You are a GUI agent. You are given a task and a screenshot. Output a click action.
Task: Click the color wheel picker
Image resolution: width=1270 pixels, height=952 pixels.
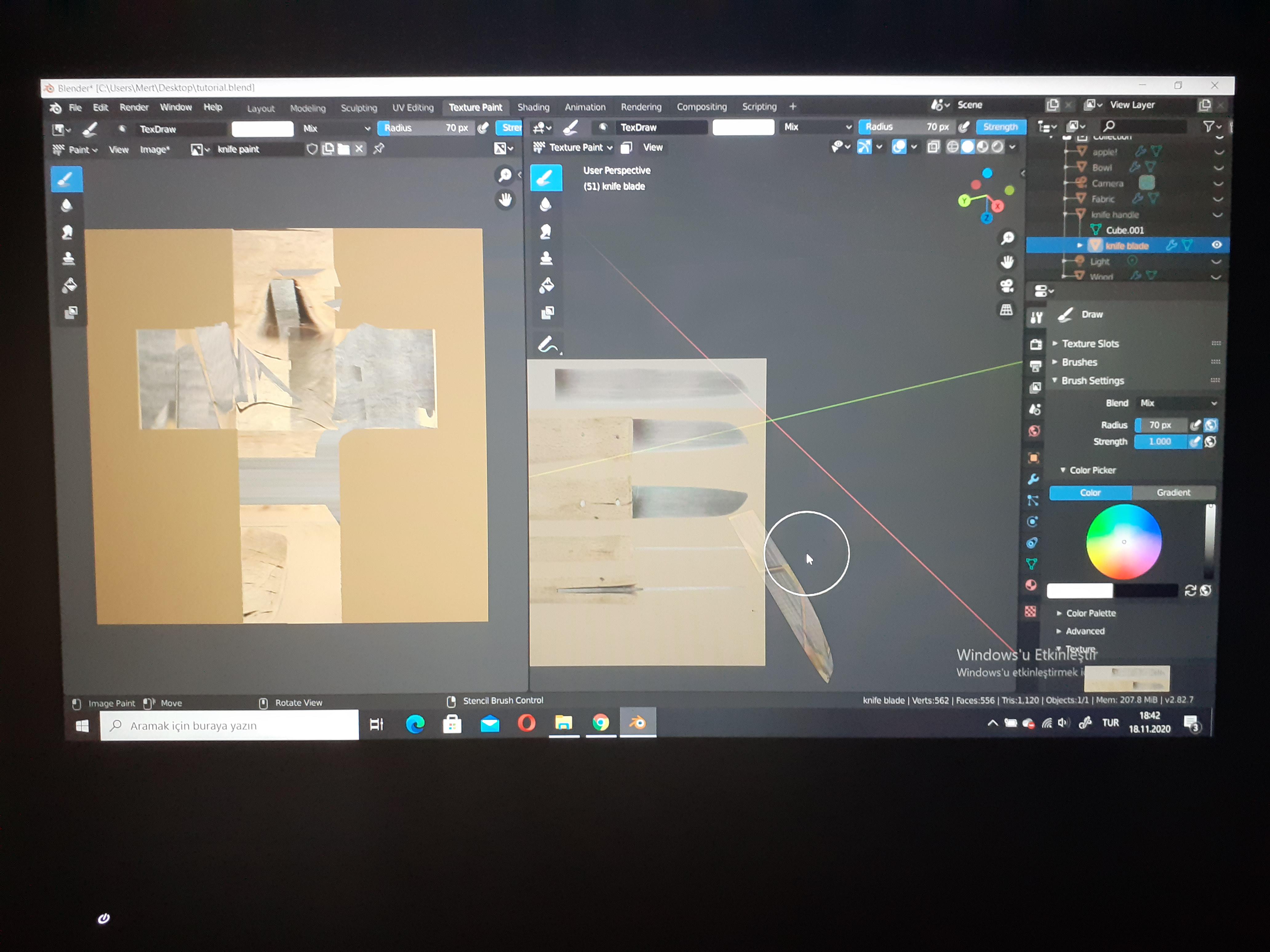click(x=1124, y=542)
